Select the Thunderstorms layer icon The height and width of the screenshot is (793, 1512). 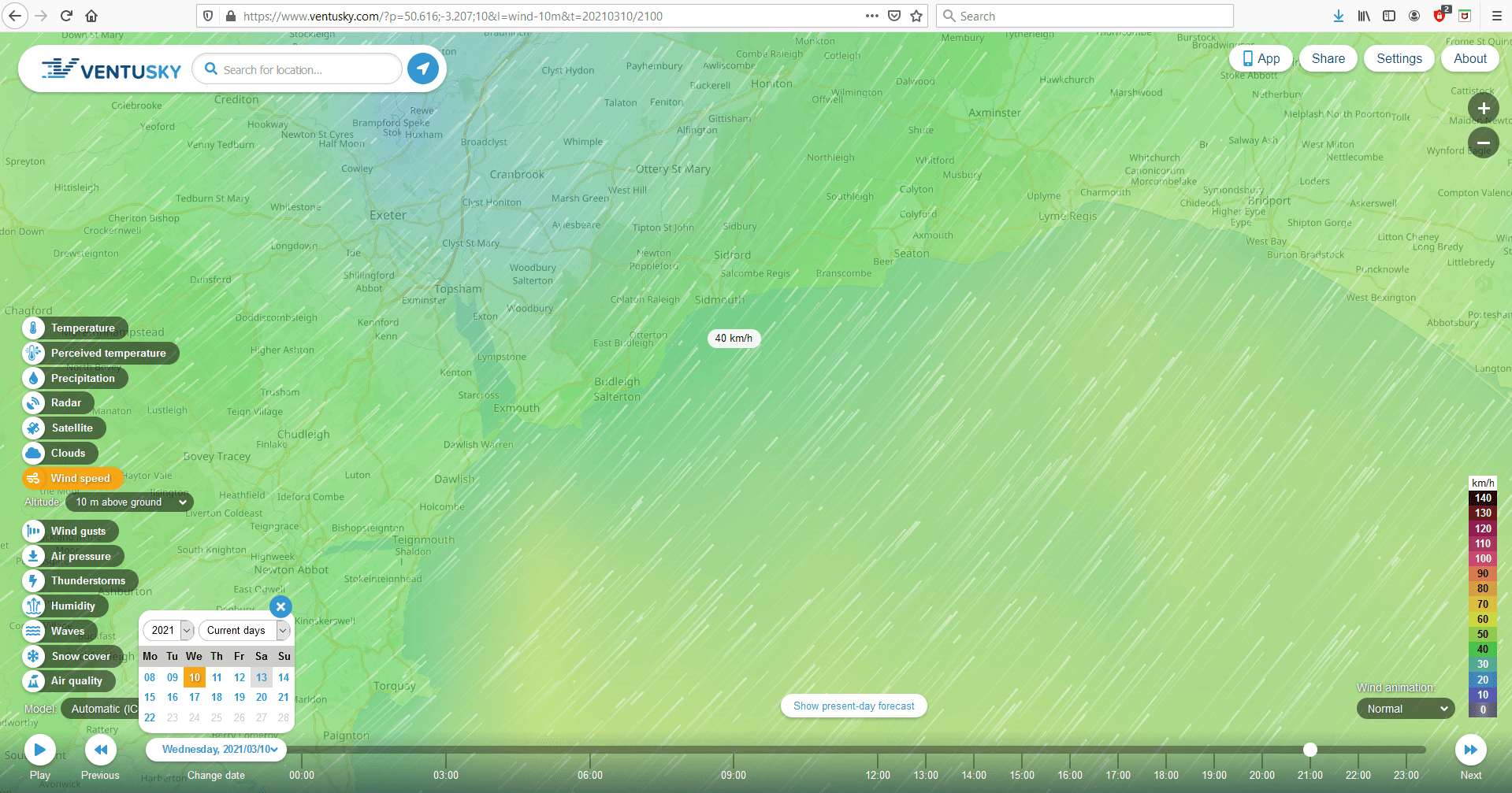pyautogui.click(x=33, y=581)
